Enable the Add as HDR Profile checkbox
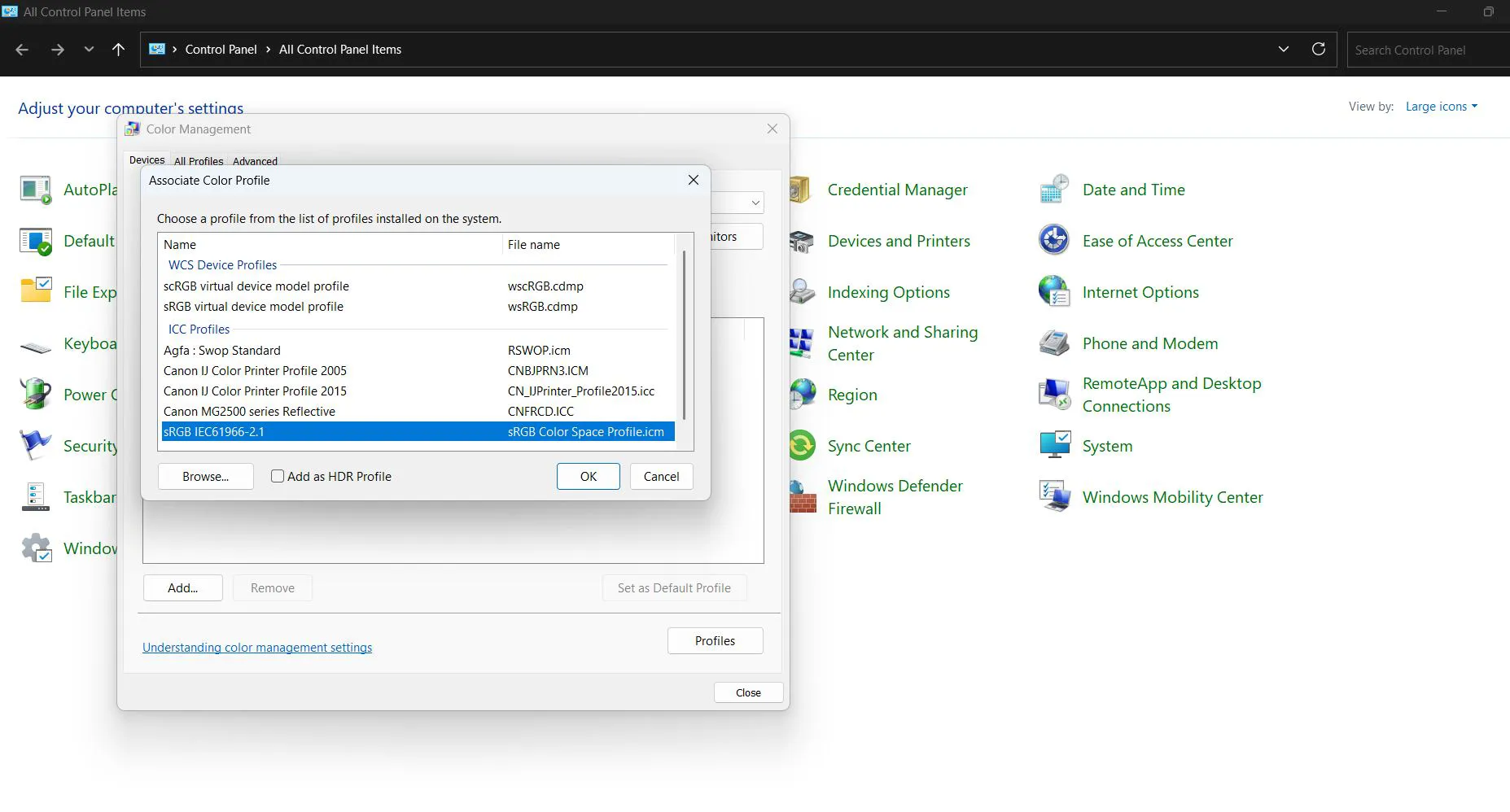Viewport: 1510px width, 812px height. pos(278,476)
